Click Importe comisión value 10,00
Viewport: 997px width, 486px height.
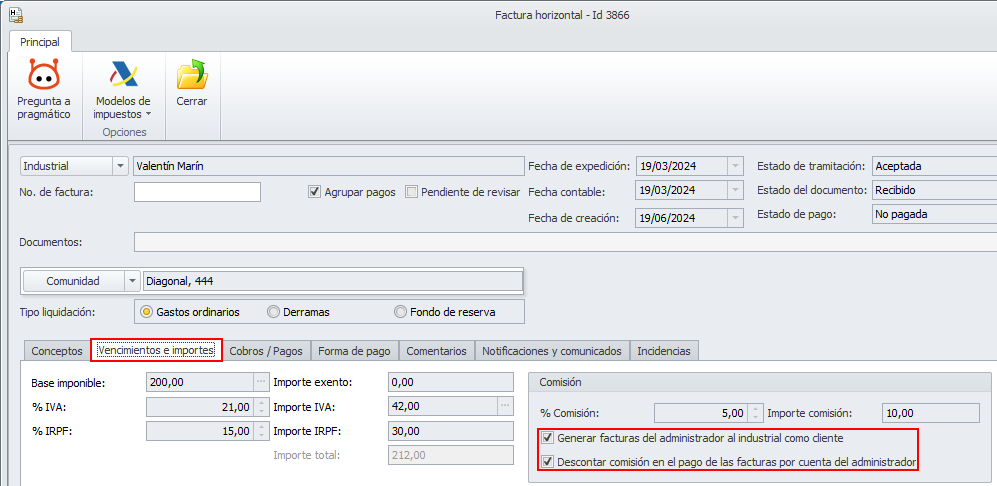932,413
